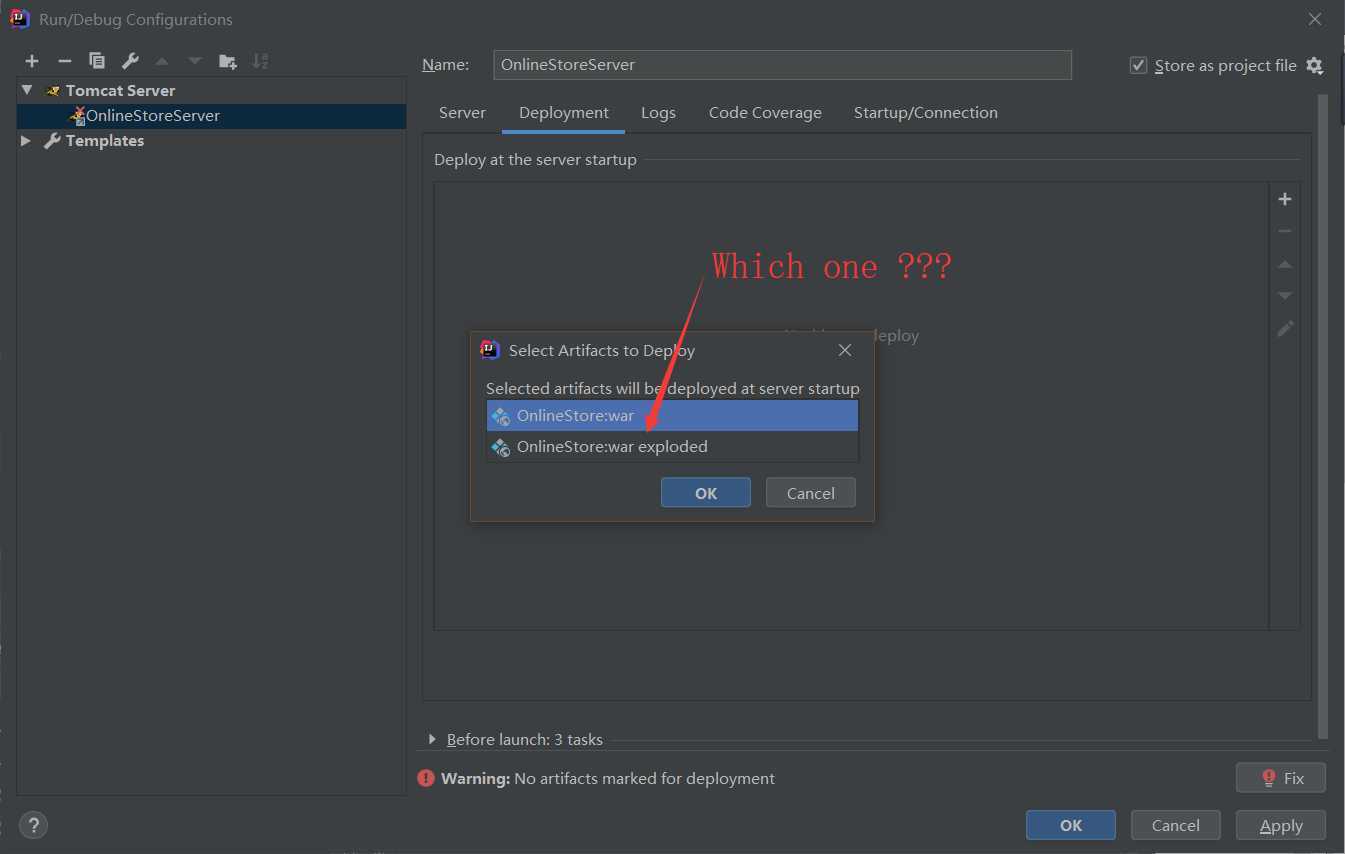
Task: Open help question mark button
Action: 33,825
